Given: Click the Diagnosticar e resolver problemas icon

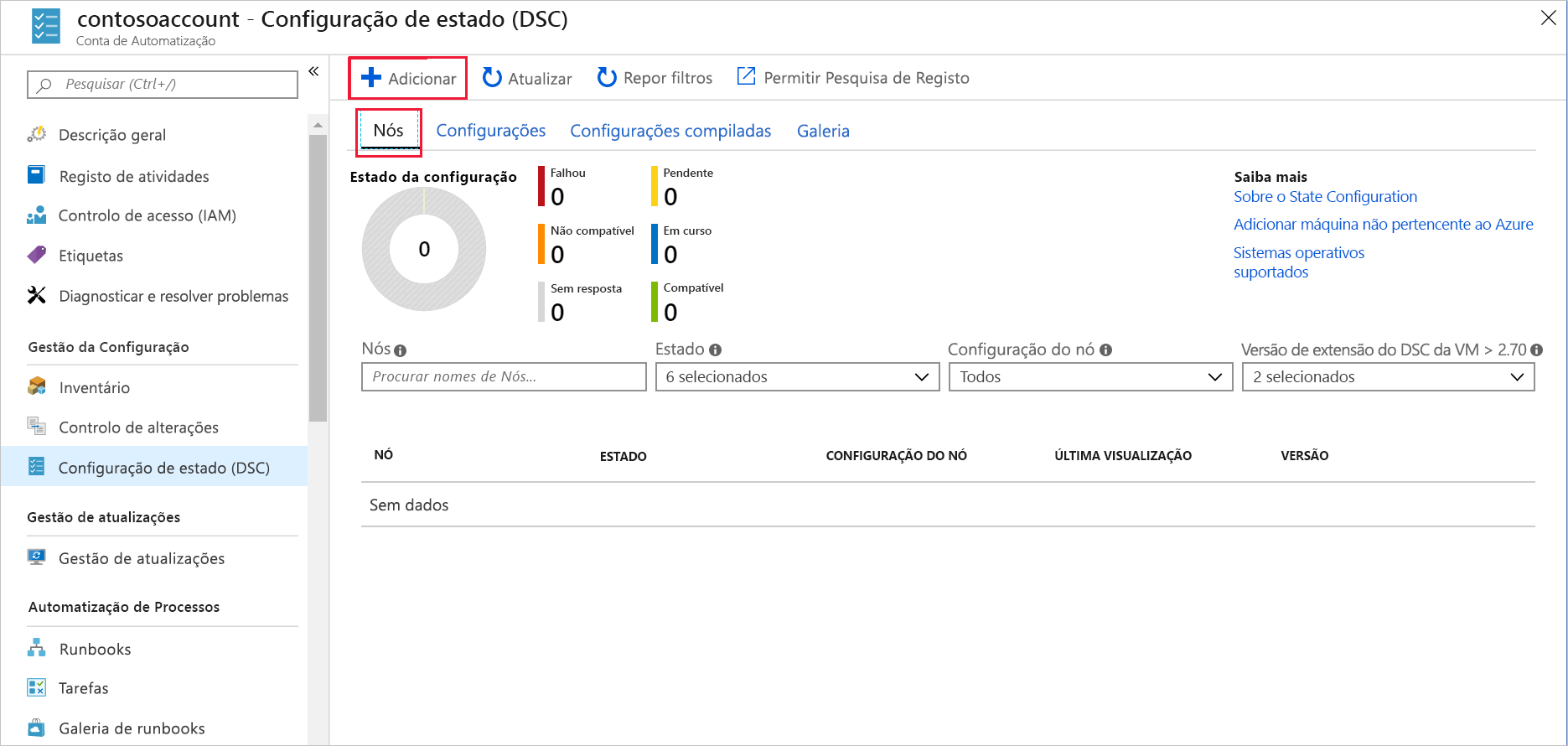Looking at the screenshot, I should coord(37,295).
